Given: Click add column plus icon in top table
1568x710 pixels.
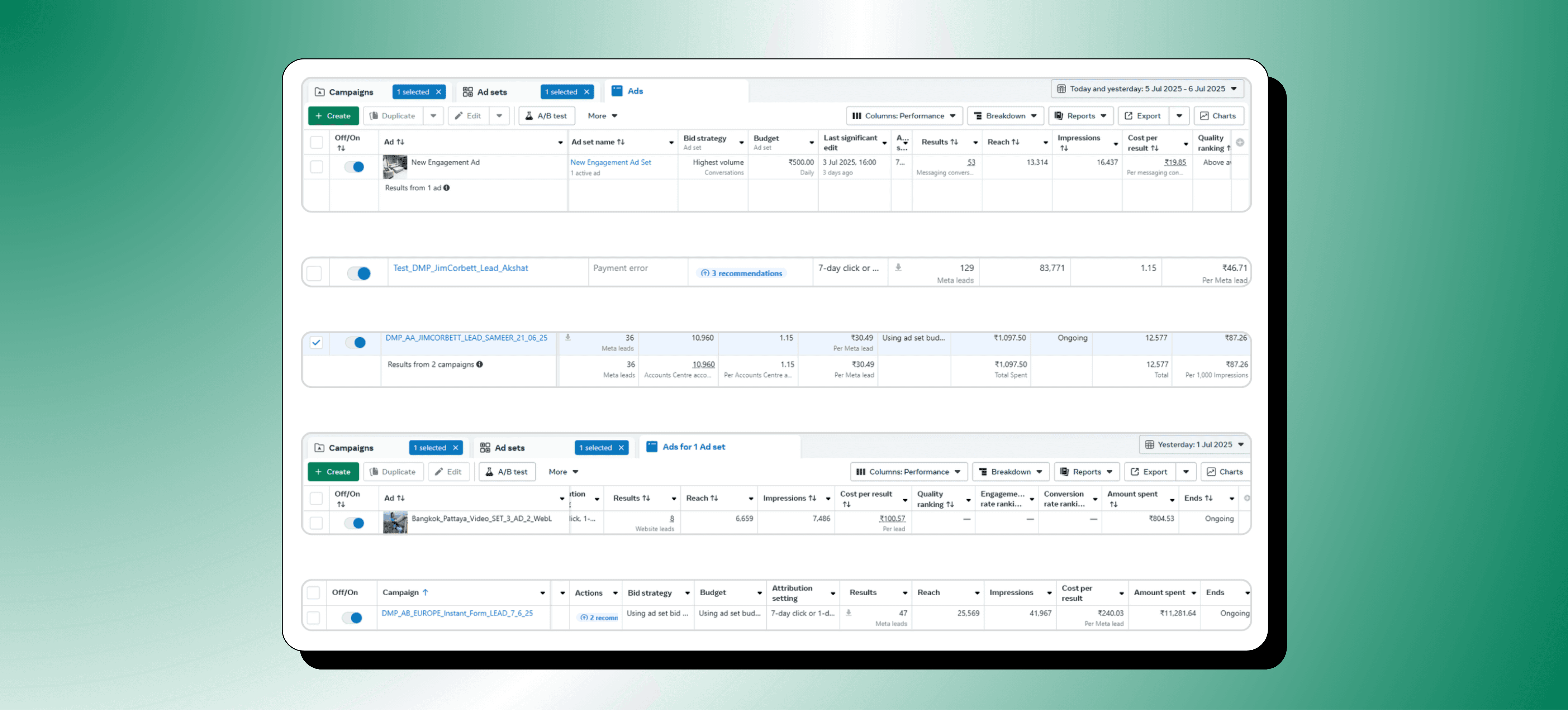Looking at the screenshot, I should (x=1240, y=142).
